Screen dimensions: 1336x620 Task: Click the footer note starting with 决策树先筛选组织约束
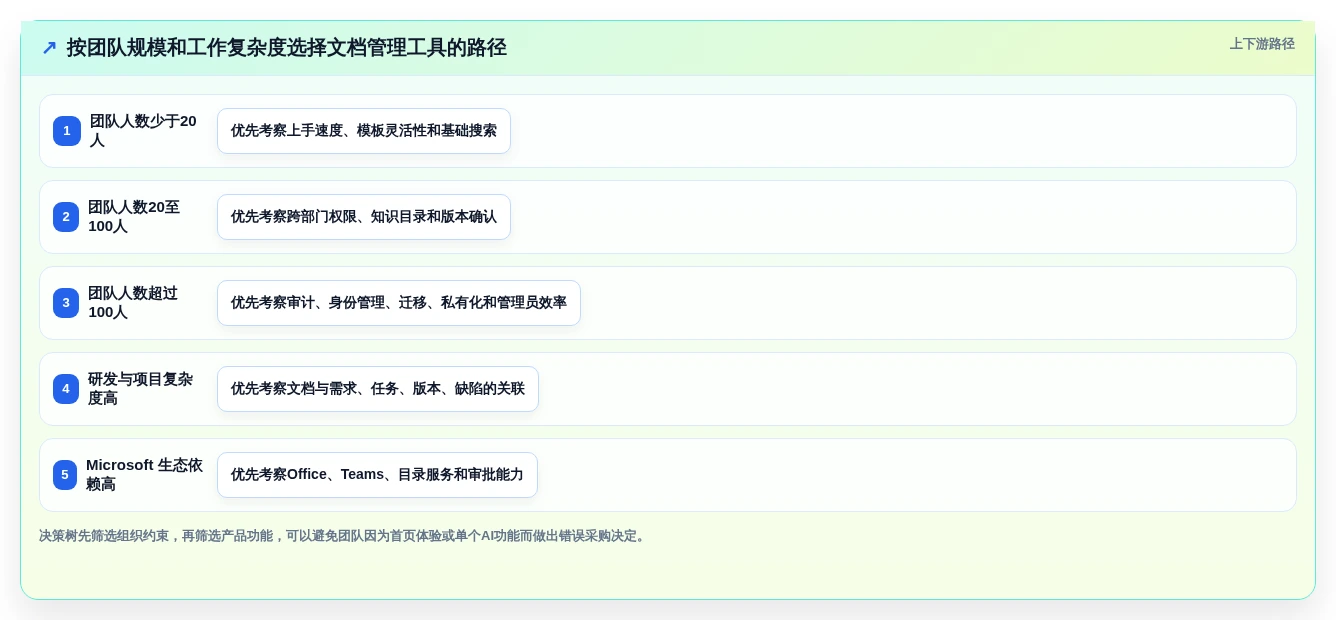[x=344, y=536]
